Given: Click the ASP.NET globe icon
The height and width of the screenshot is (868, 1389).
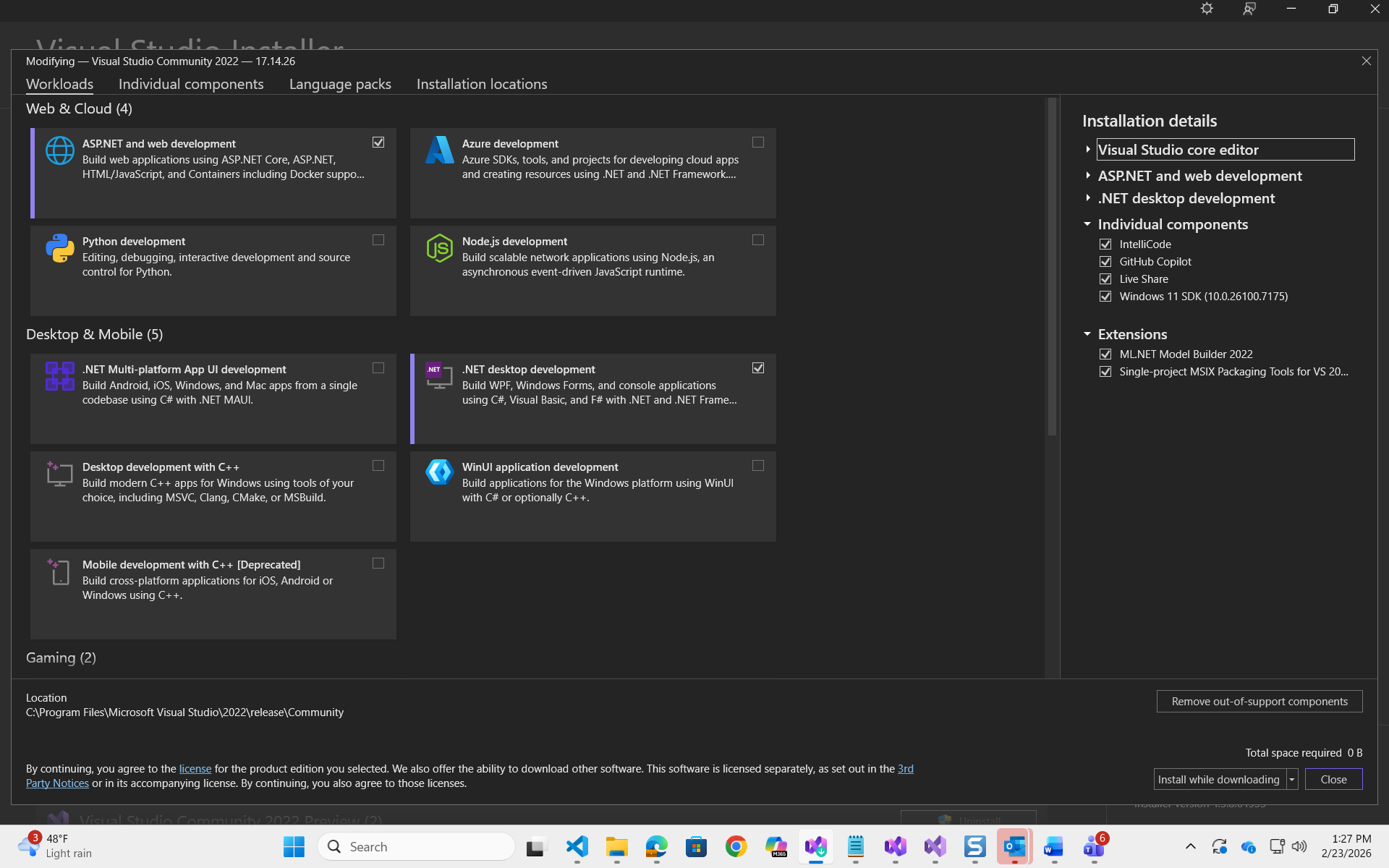Looking at the screenshot, I should click(59, 150).
